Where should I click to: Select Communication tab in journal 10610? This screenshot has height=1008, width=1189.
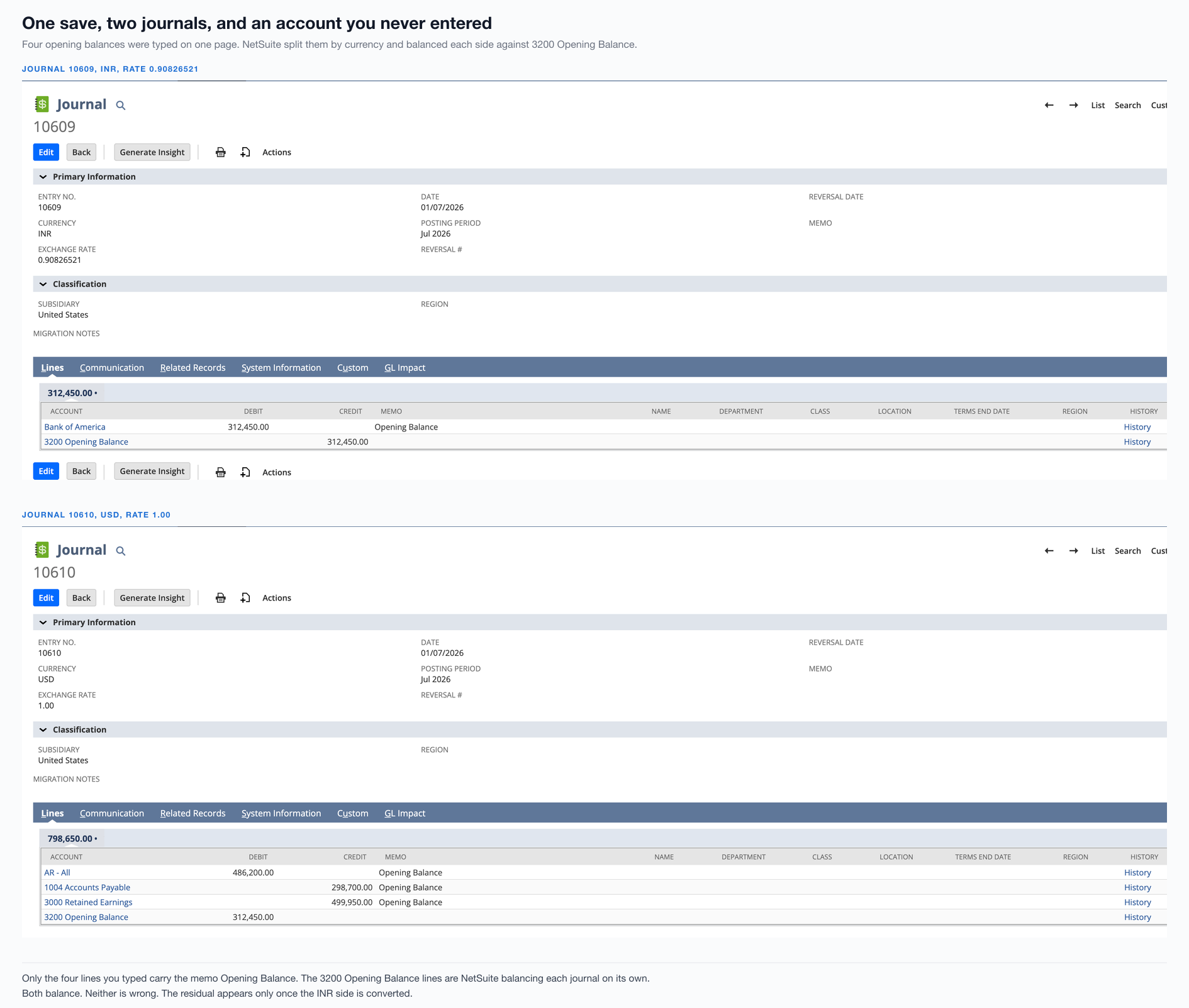click(112, 814)
